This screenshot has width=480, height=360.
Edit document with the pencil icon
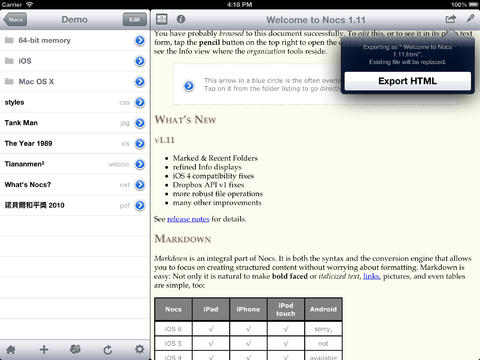pyautogui.click(x=470, y=18)
